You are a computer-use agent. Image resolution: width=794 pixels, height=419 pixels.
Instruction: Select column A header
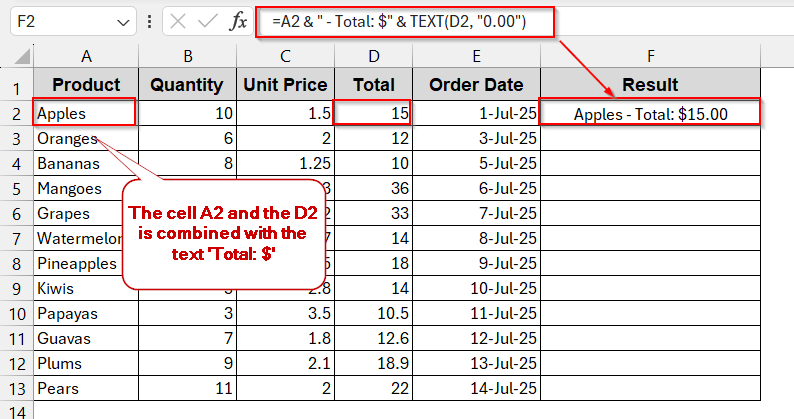85,57
